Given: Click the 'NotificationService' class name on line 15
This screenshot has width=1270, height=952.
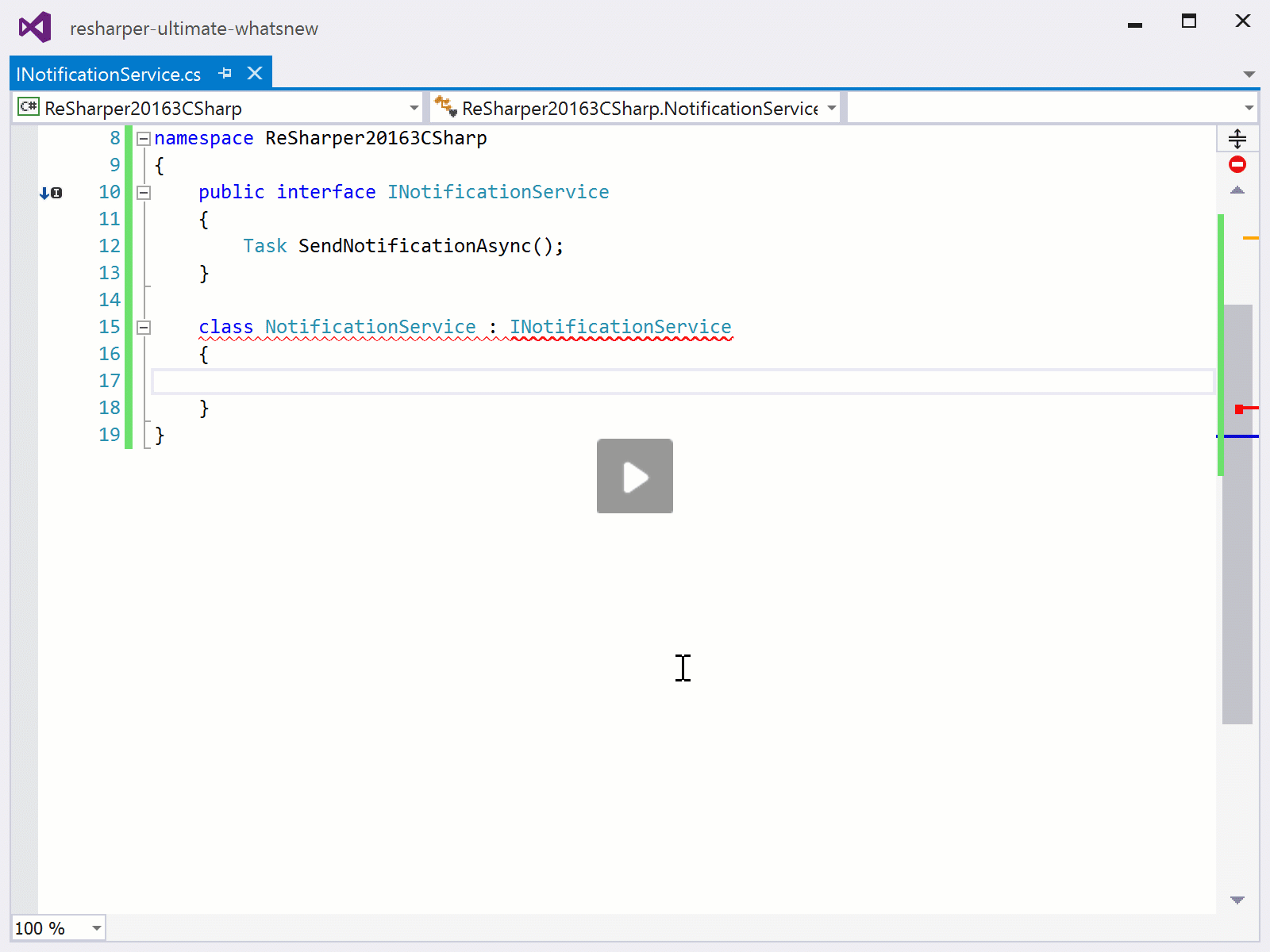Looking at the screenshot, I should pos(371,327).
